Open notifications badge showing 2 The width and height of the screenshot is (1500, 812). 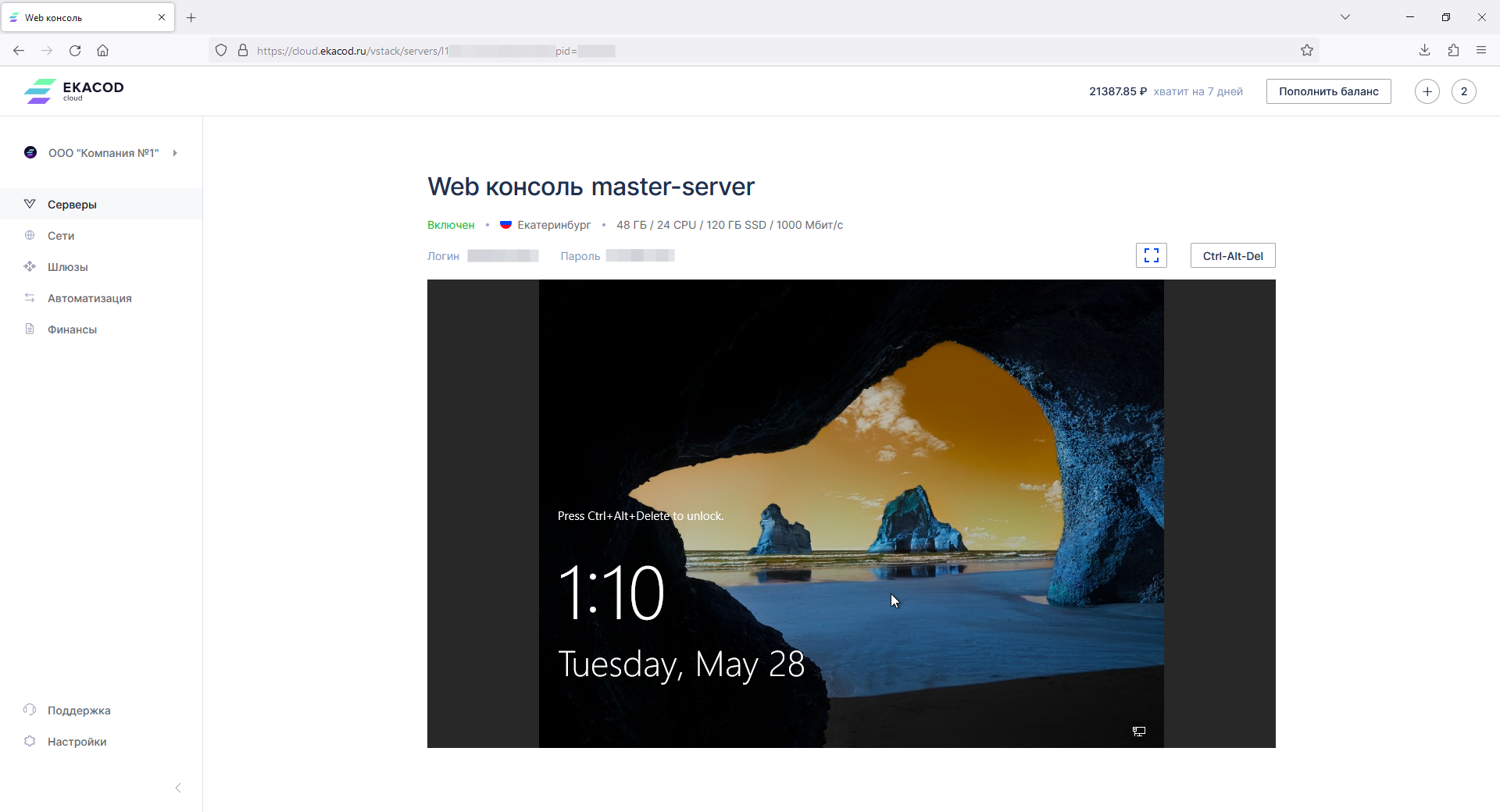coord(1463,91)
